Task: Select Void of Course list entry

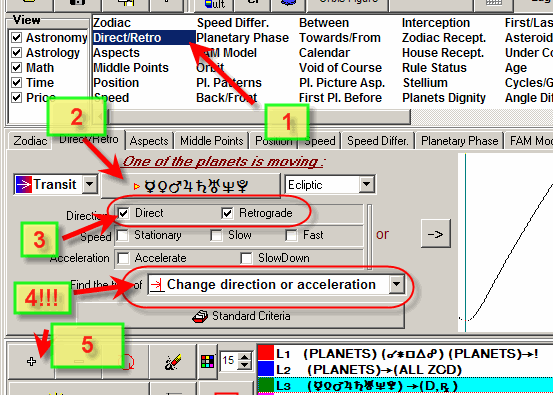Action: [x=340, y=68]
